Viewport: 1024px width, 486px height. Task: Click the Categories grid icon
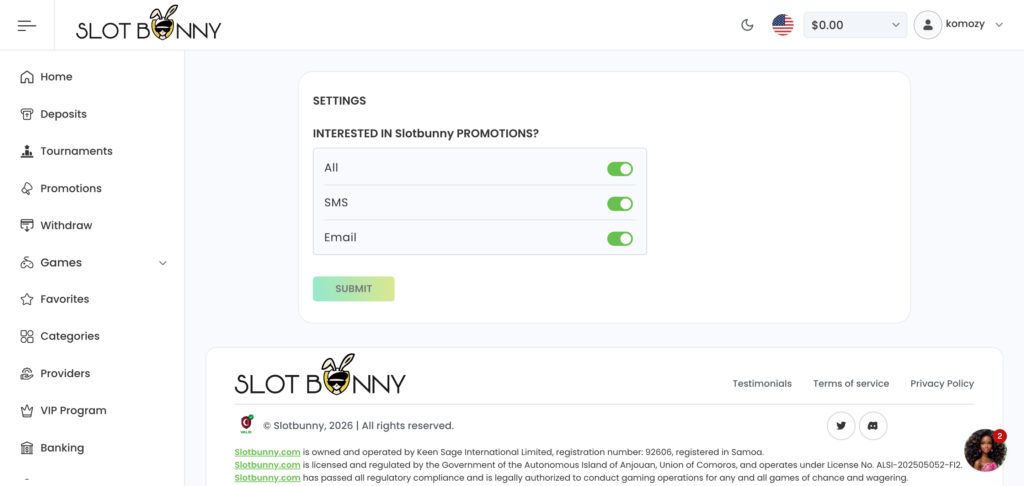[27, 336]
